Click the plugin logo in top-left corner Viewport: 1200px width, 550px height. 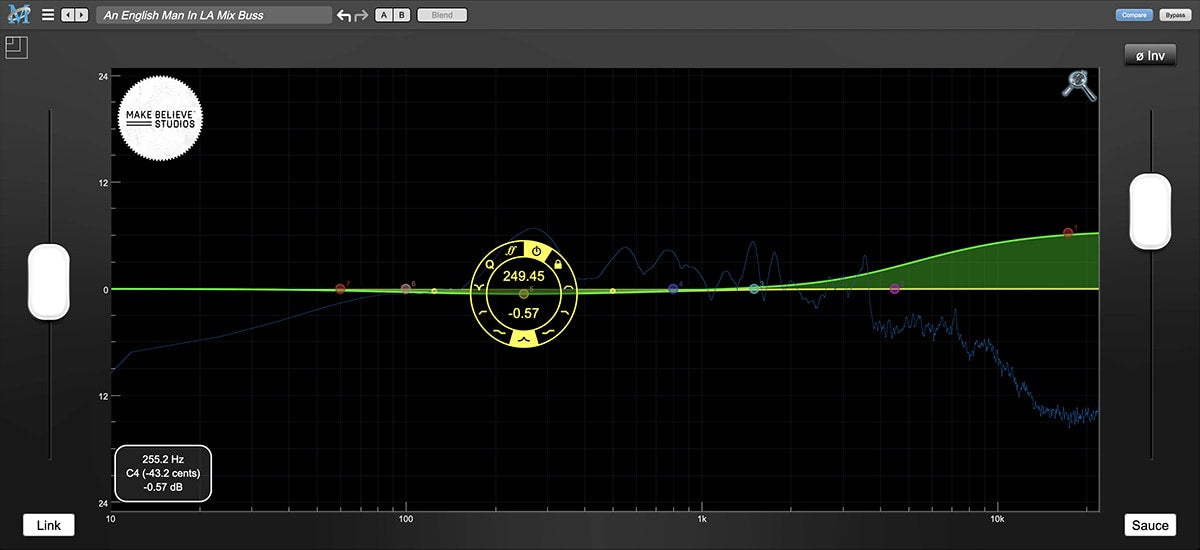coord(16,15)
